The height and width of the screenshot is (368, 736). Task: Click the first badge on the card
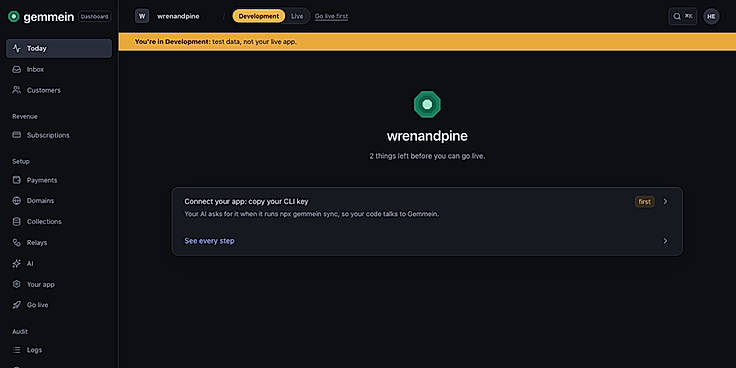644,202
